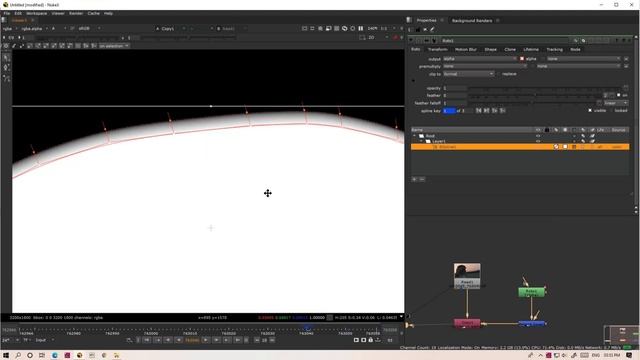This screenshot has height=360, width=640.
Task: Open the premultiply dropdown
Action: (485, 66)
